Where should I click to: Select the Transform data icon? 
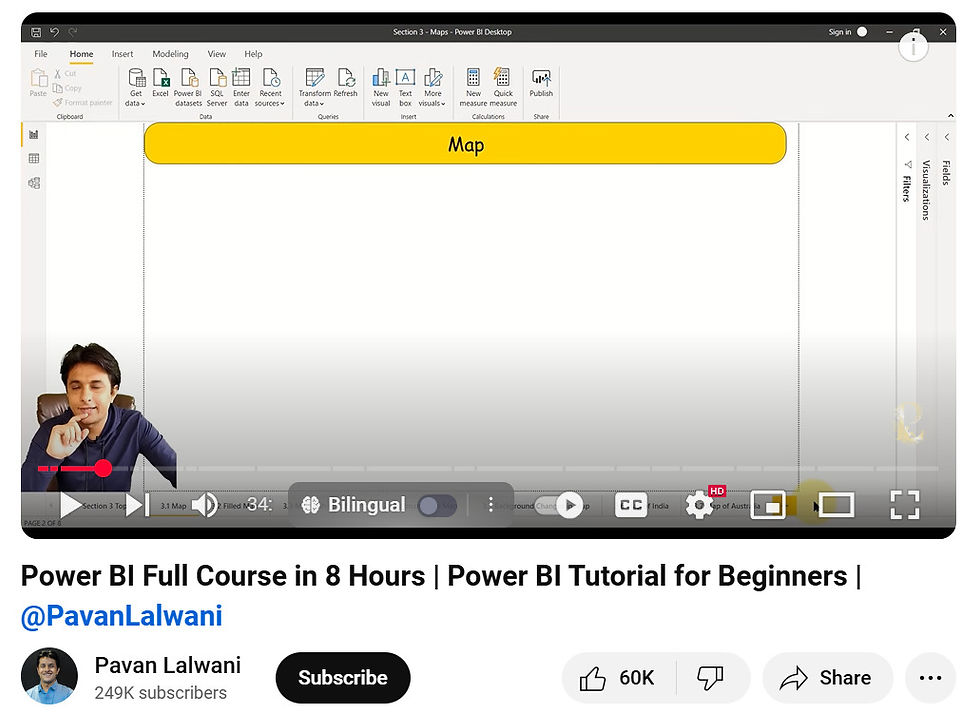pyautogui.click(x=315, y=78)
